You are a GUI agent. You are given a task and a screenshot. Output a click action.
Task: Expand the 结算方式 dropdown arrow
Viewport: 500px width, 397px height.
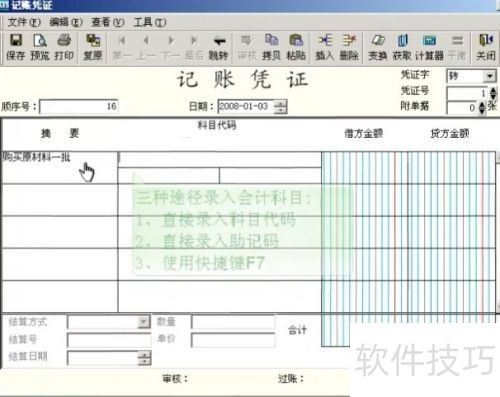[x=143, y=322]
